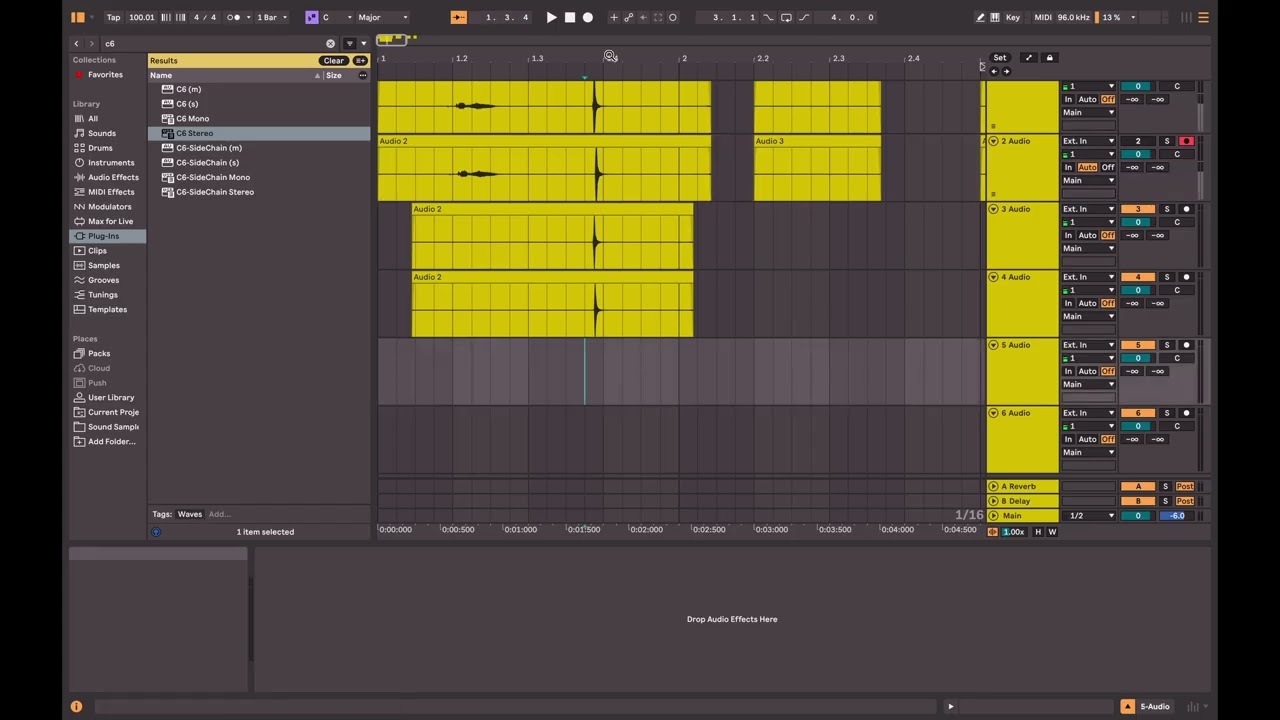The width and height of the screenshot is (1280, 720).
Task: Open the Main output dropdown on 4 Audio
Action: point(1088,316)
